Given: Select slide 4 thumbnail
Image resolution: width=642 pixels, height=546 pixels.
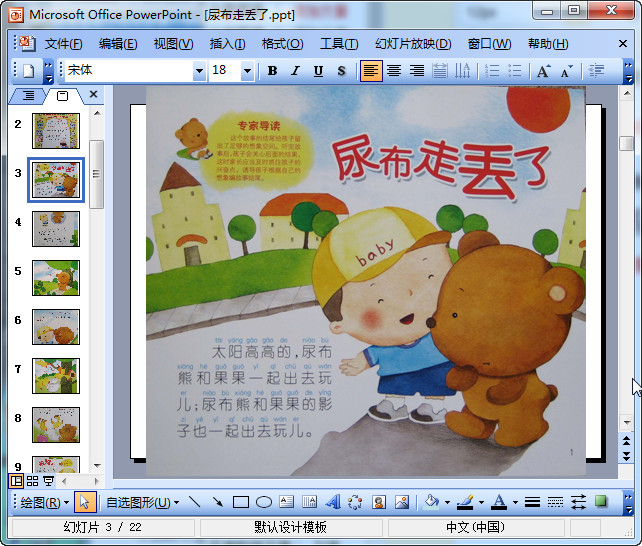Looking at the screenshot, I should pyautogui.click(x=56, y=229).
